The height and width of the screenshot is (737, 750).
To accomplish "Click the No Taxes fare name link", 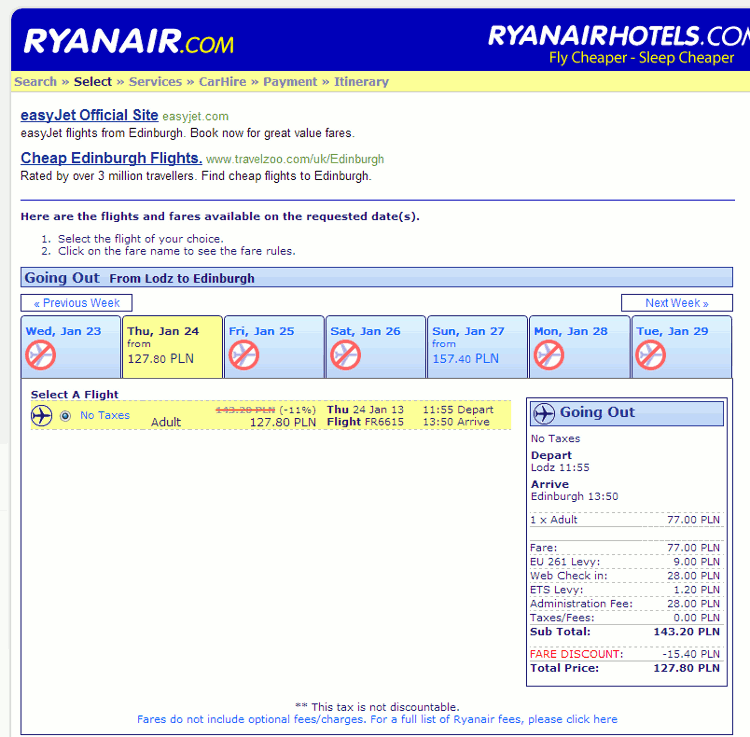I will click(x=105, y=415).
